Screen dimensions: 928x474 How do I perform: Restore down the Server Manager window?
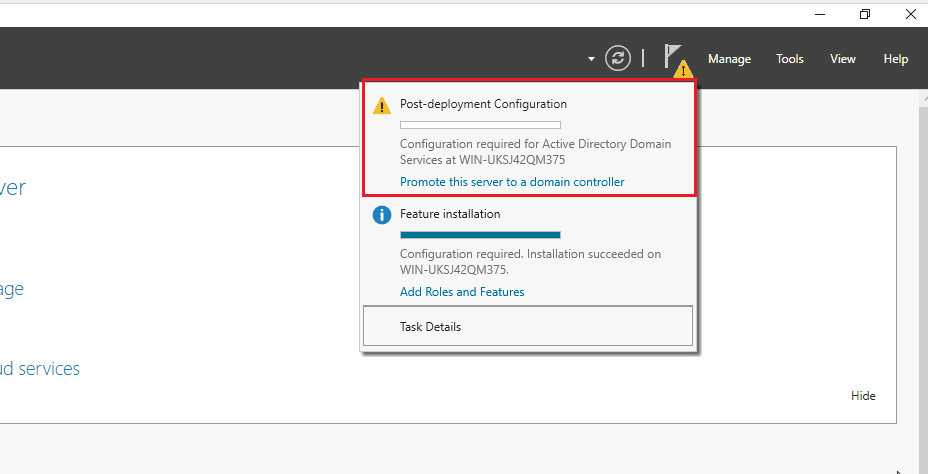[865, 14]
